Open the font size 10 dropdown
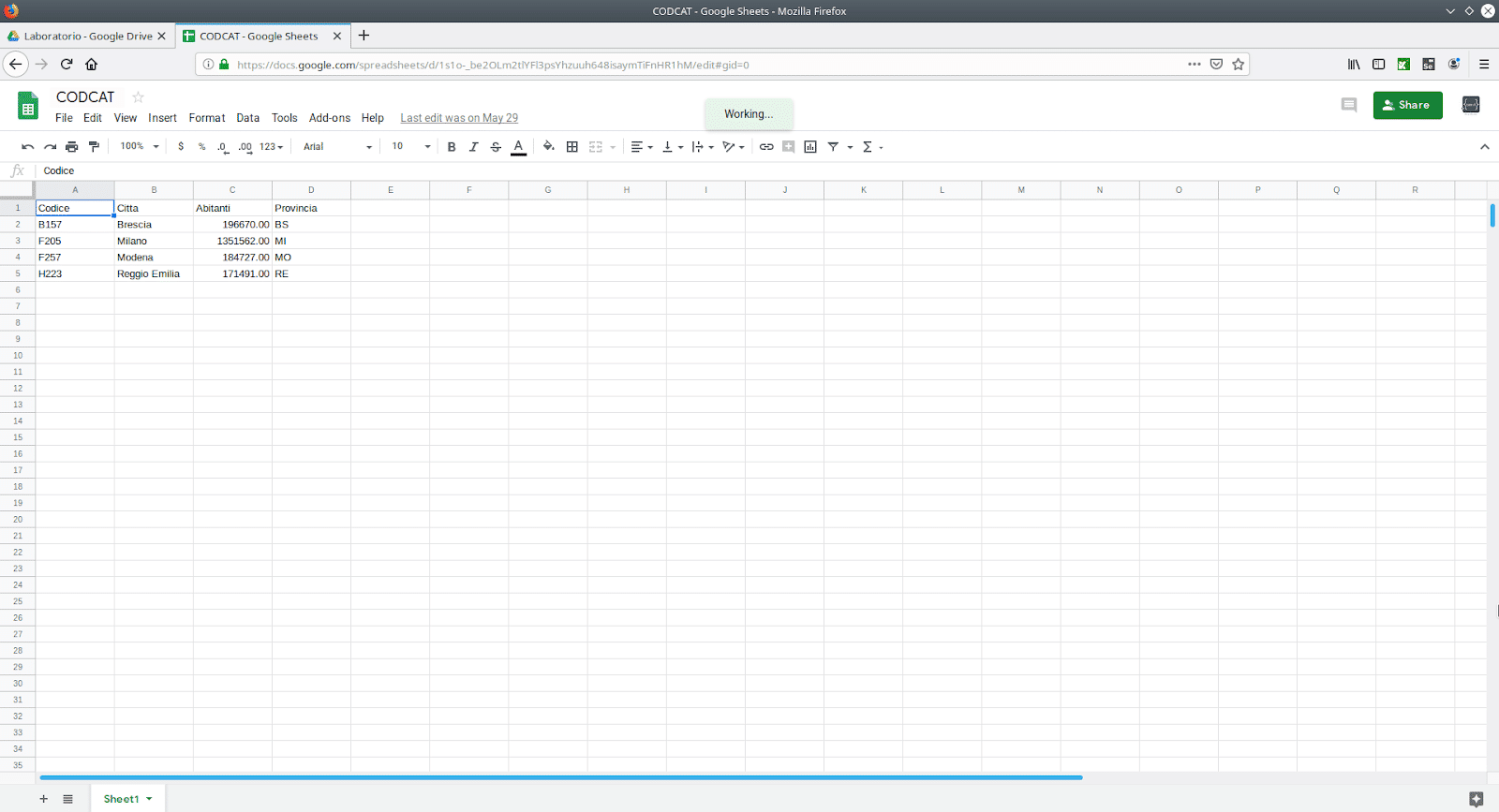 point(411,147)
